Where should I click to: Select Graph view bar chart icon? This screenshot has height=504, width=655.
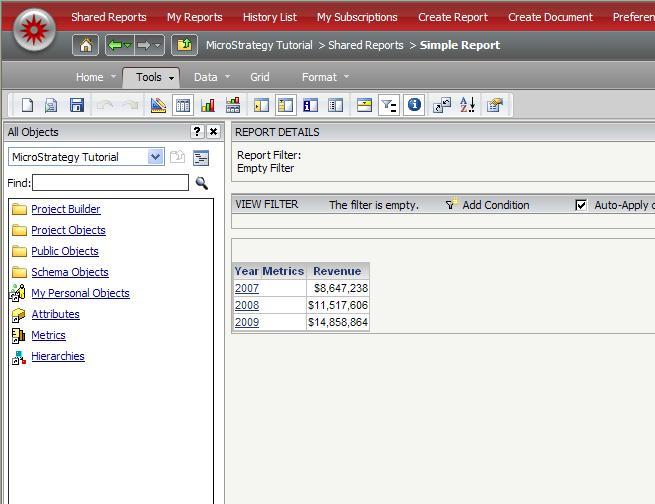click(x=208, y=105)
